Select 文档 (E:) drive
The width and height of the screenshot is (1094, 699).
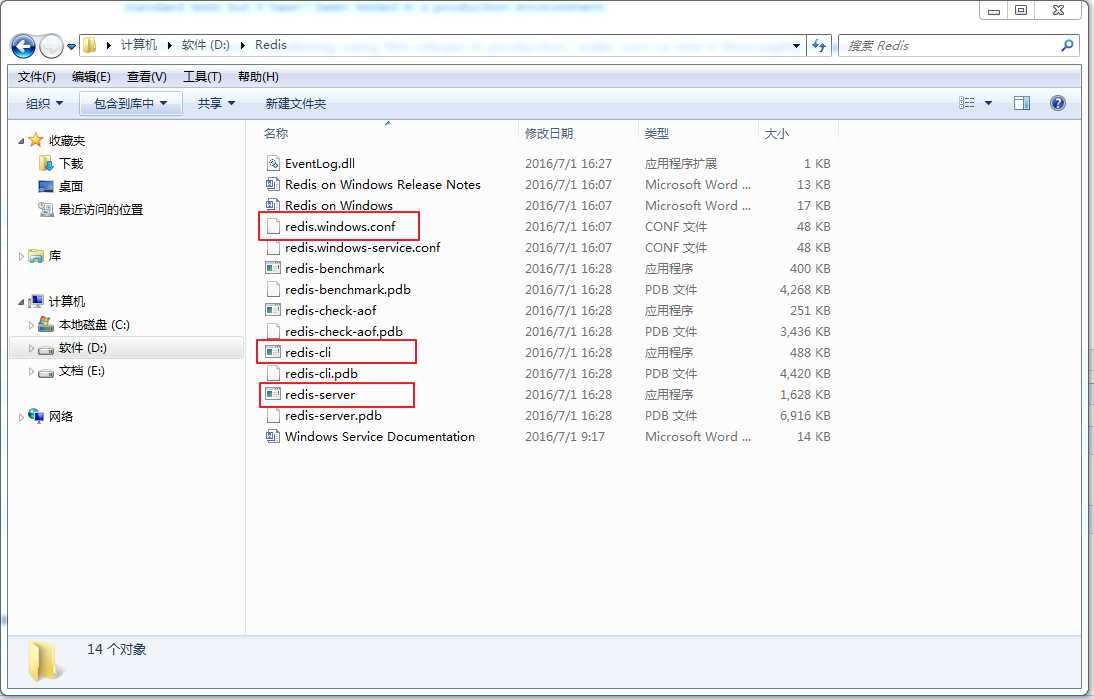[82, 370]
